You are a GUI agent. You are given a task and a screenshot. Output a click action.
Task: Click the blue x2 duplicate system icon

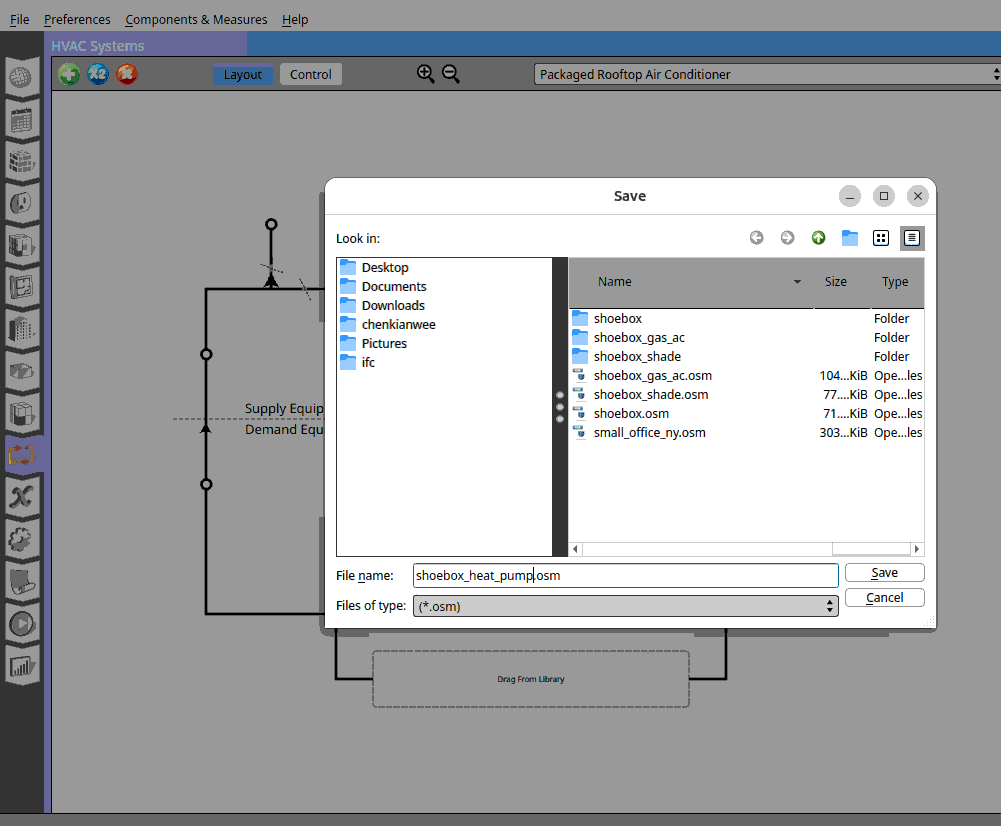pos(98,74)
